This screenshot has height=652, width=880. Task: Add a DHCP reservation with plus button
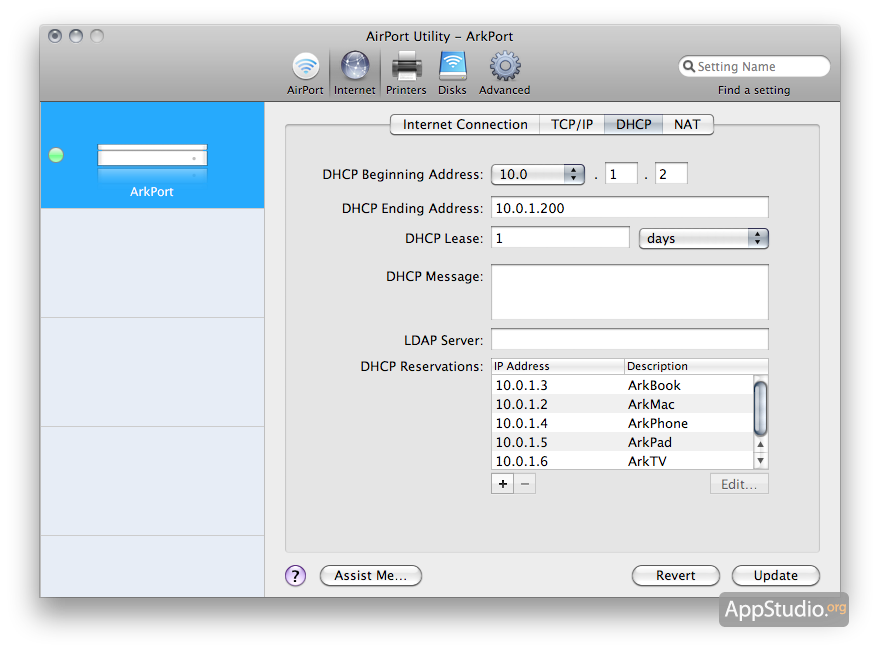coord(502,484)
